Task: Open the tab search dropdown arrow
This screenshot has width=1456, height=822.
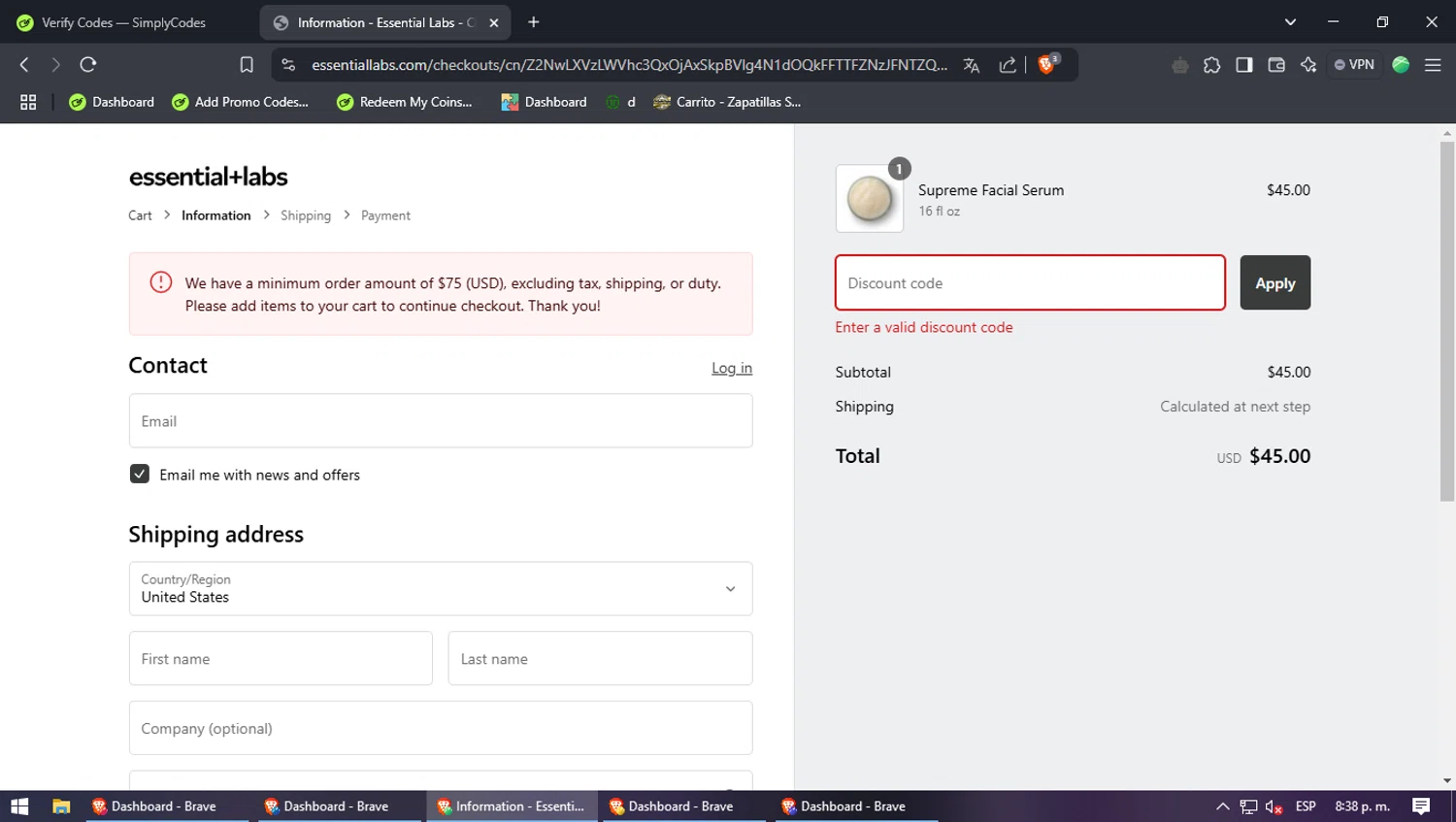Action: pos(1290,22)
